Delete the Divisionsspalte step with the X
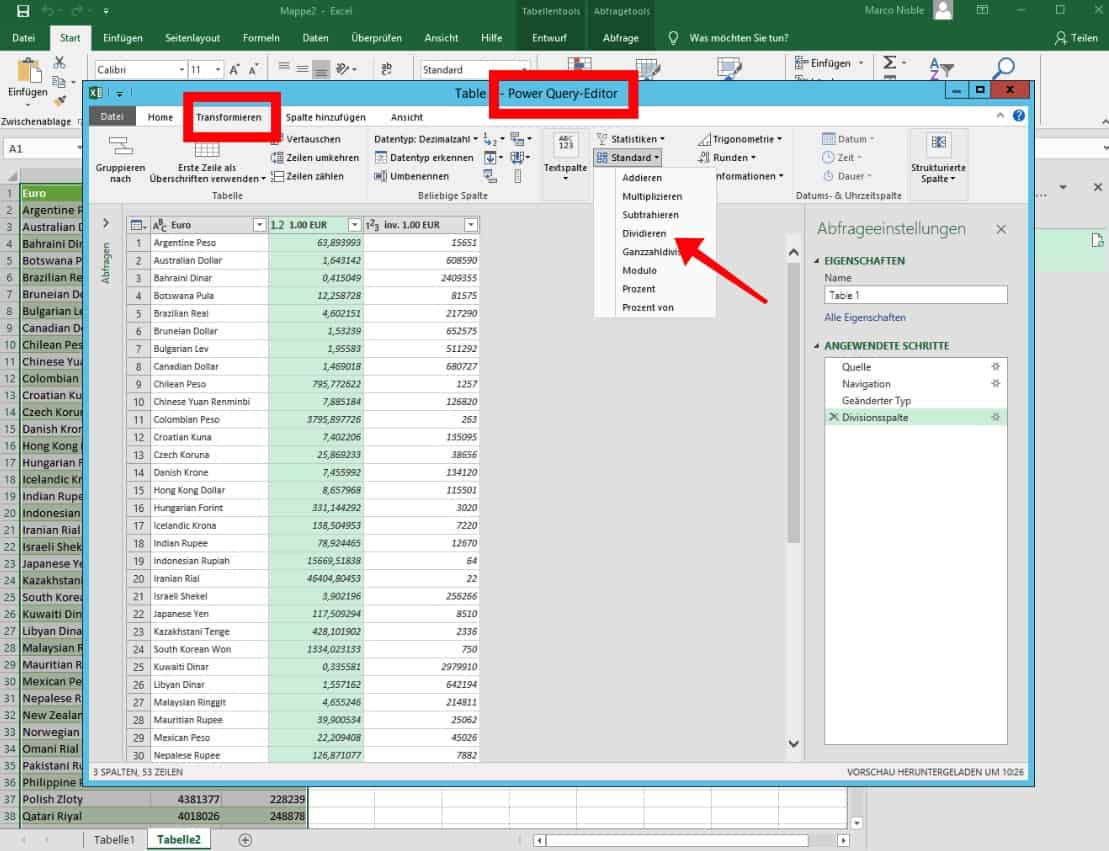Image resolution: width=1109 pixels, height=851 pixels. pos(833,417)
